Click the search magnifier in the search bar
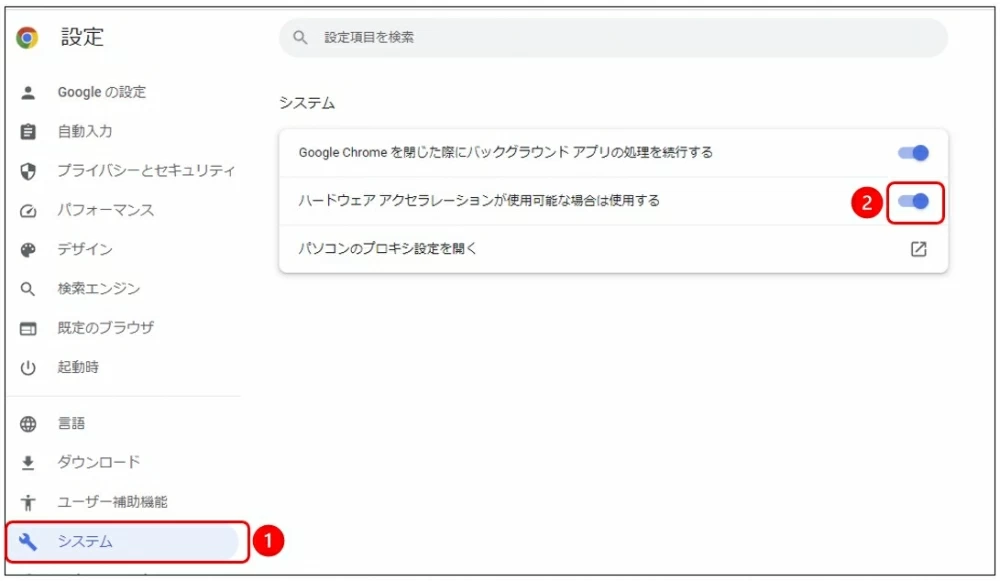The height and width of the screenshot is (581, 1000). 299,37
